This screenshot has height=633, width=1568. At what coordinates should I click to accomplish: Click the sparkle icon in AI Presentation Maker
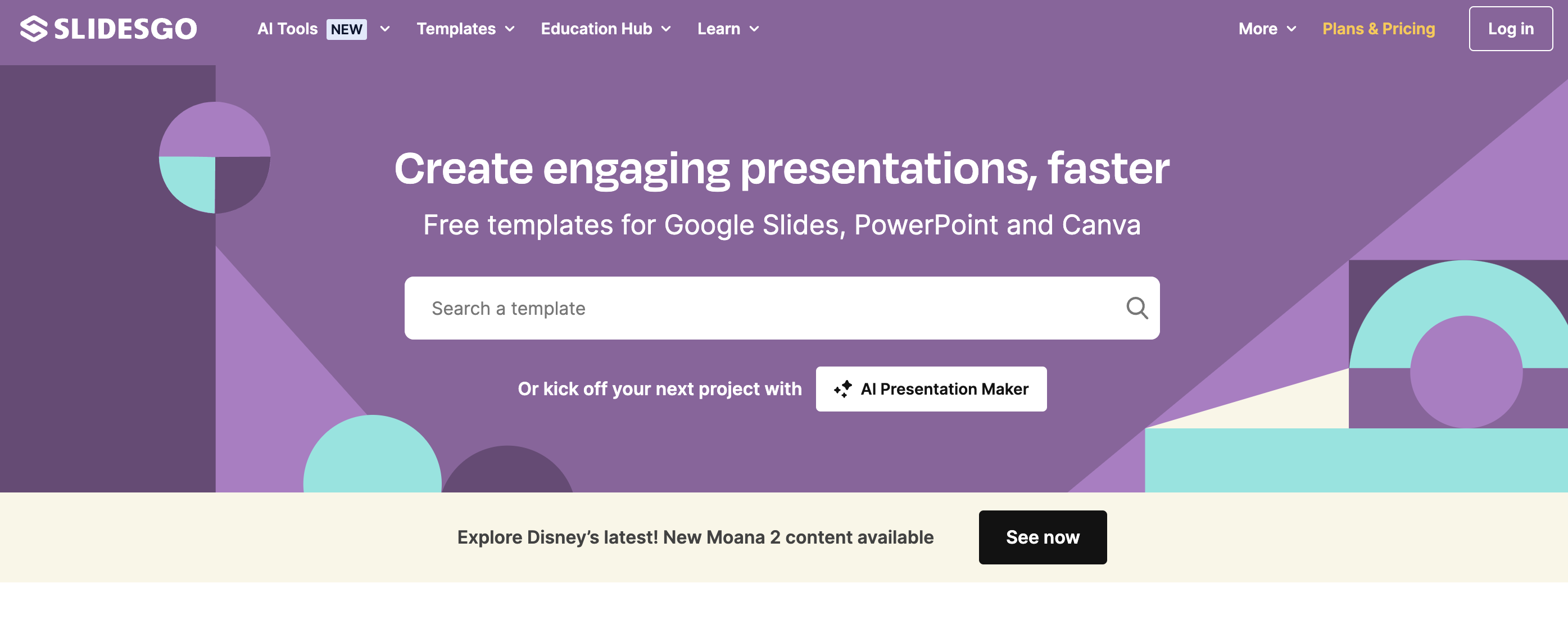click(x=843, y=388)
